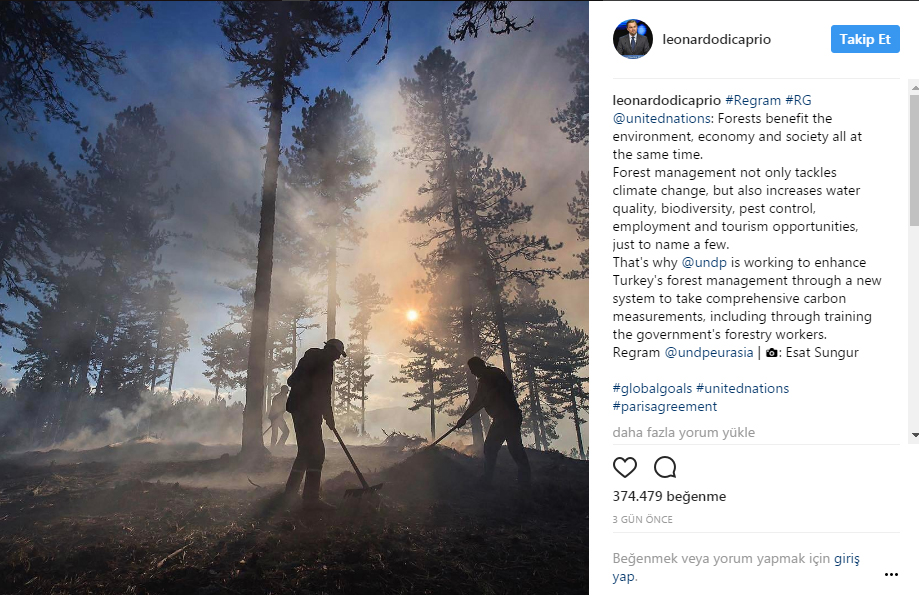Visit the @undp profile link

[704, 263]
